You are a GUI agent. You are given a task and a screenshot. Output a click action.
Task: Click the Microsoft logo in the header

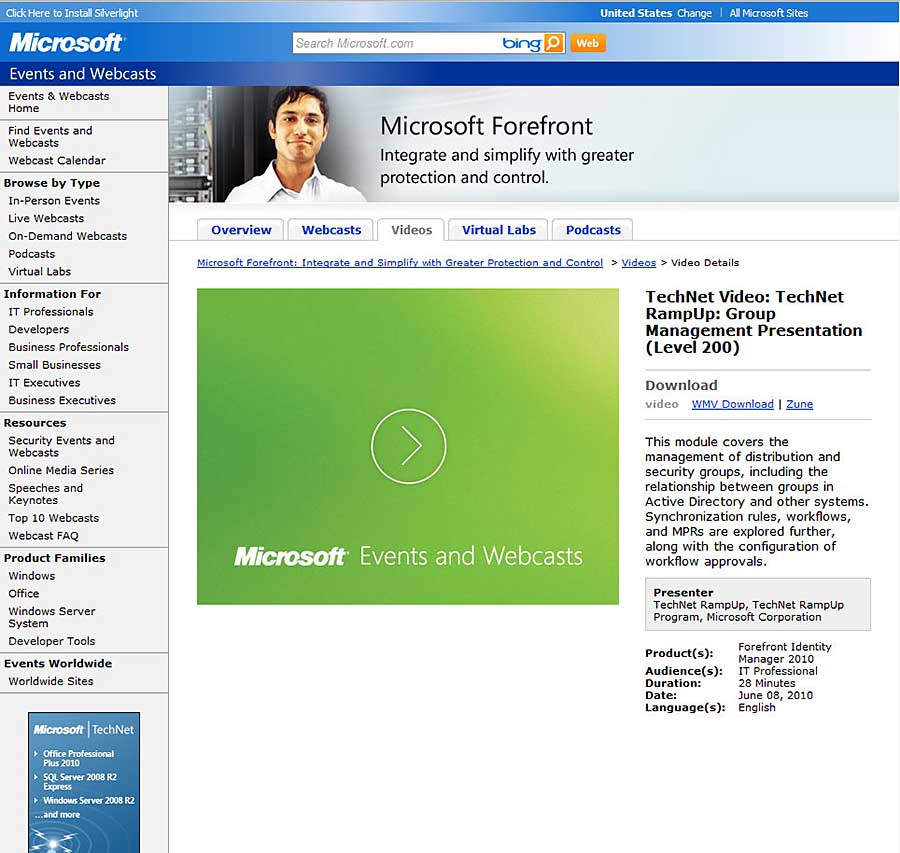66,42
